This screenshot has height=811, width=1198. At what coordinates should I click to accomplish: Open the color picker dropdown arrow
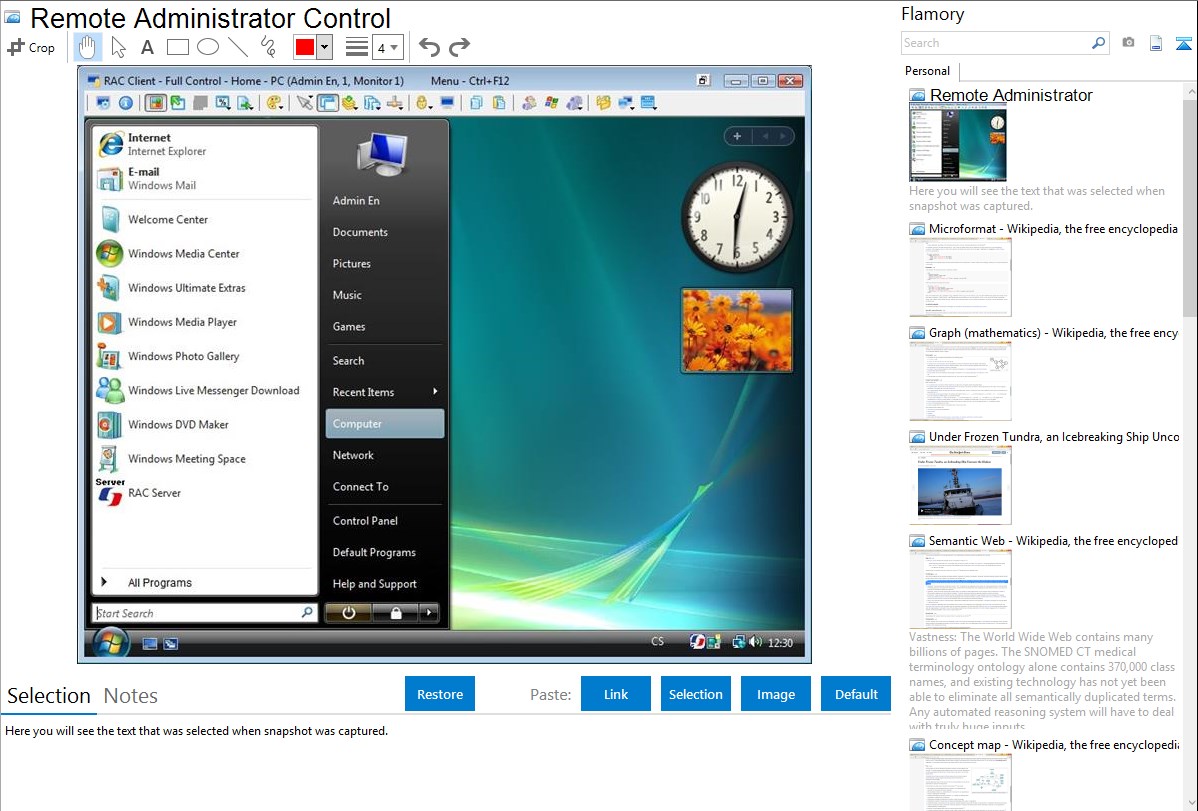324,47
